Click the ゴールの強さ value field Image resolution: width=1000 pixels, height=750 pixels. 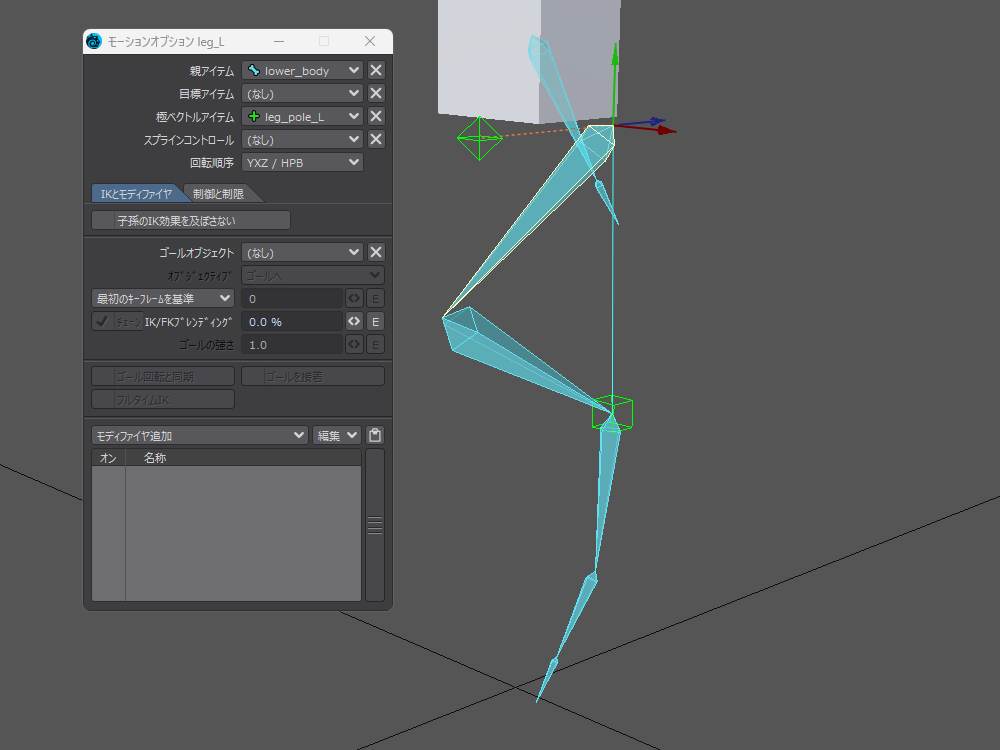(292, 345)
